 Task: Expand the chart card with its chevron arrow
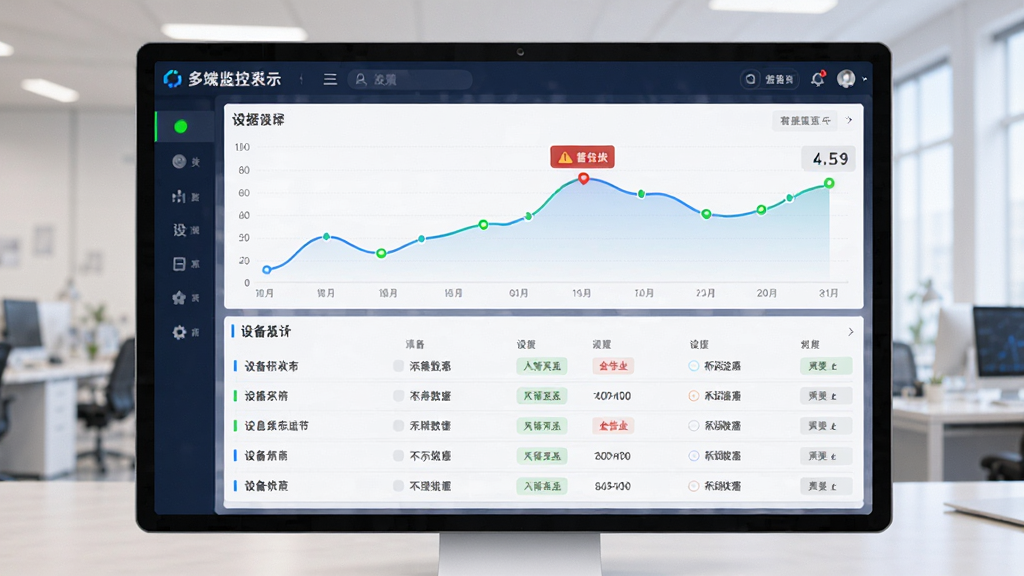(849, 120)
